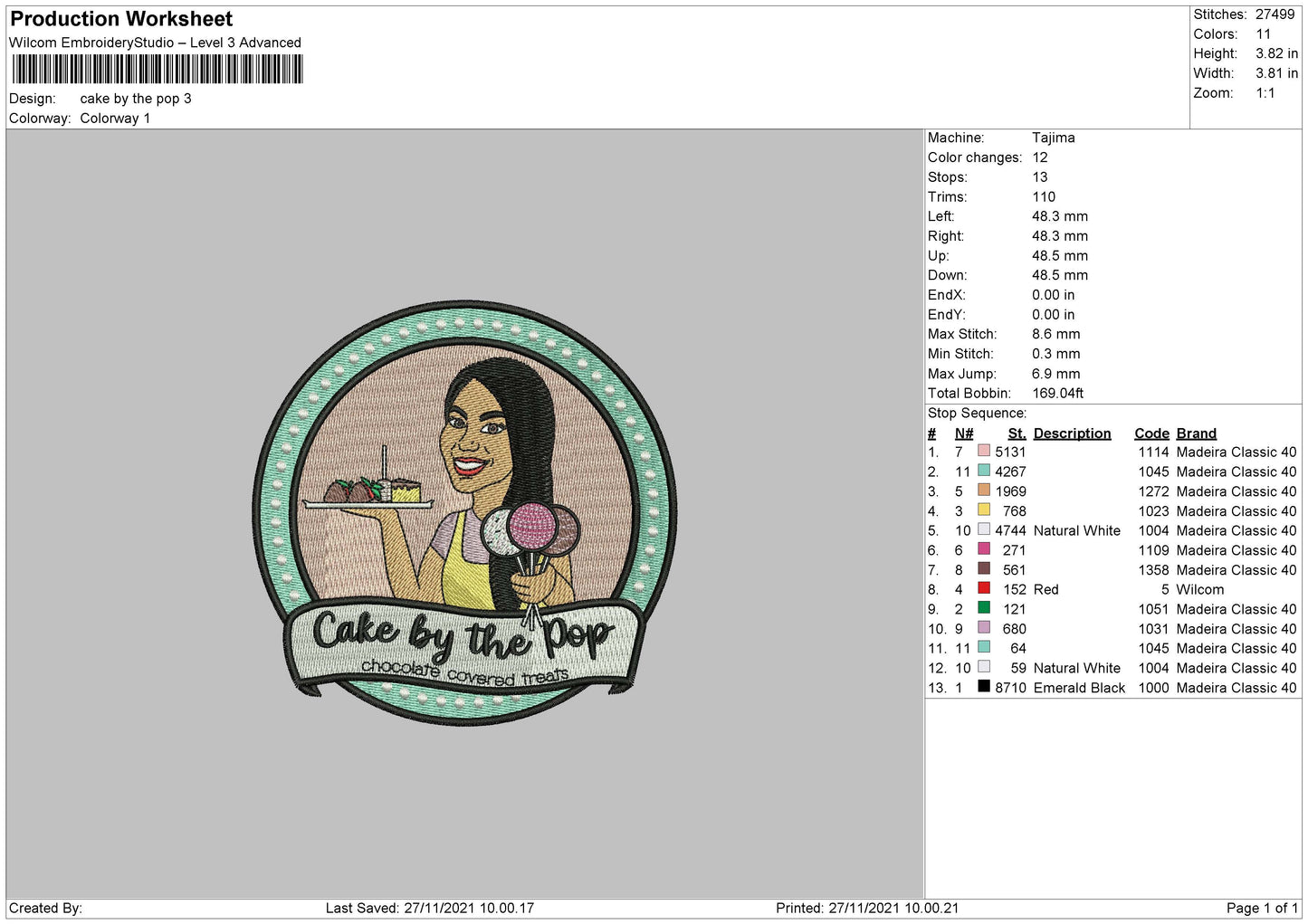This screenshot has width=1308, height=924.
Task: Click the tan swatch for stop 3
Action: pos(984,491)
